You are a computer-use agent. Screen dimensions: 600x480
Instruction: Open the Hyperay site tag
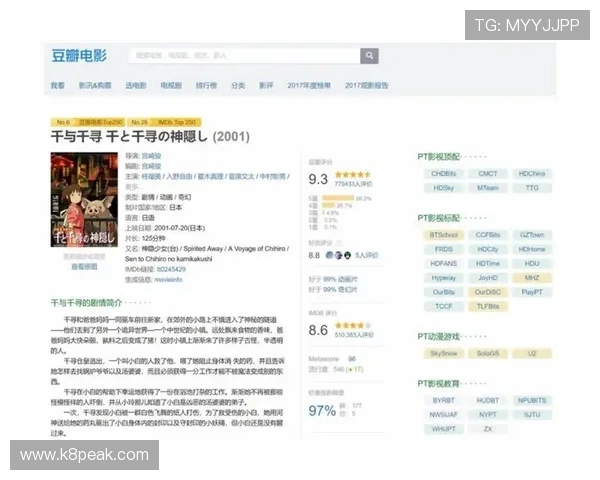click(444, 278)
